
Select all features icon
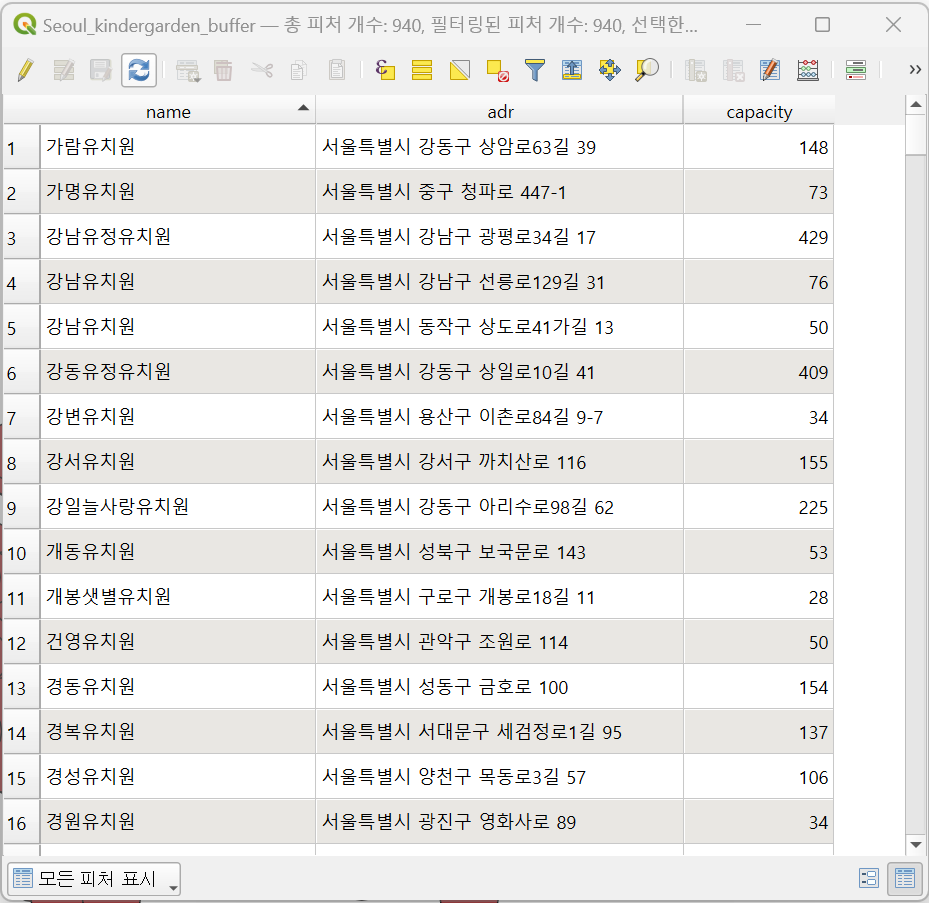click(x=422, y=71)
